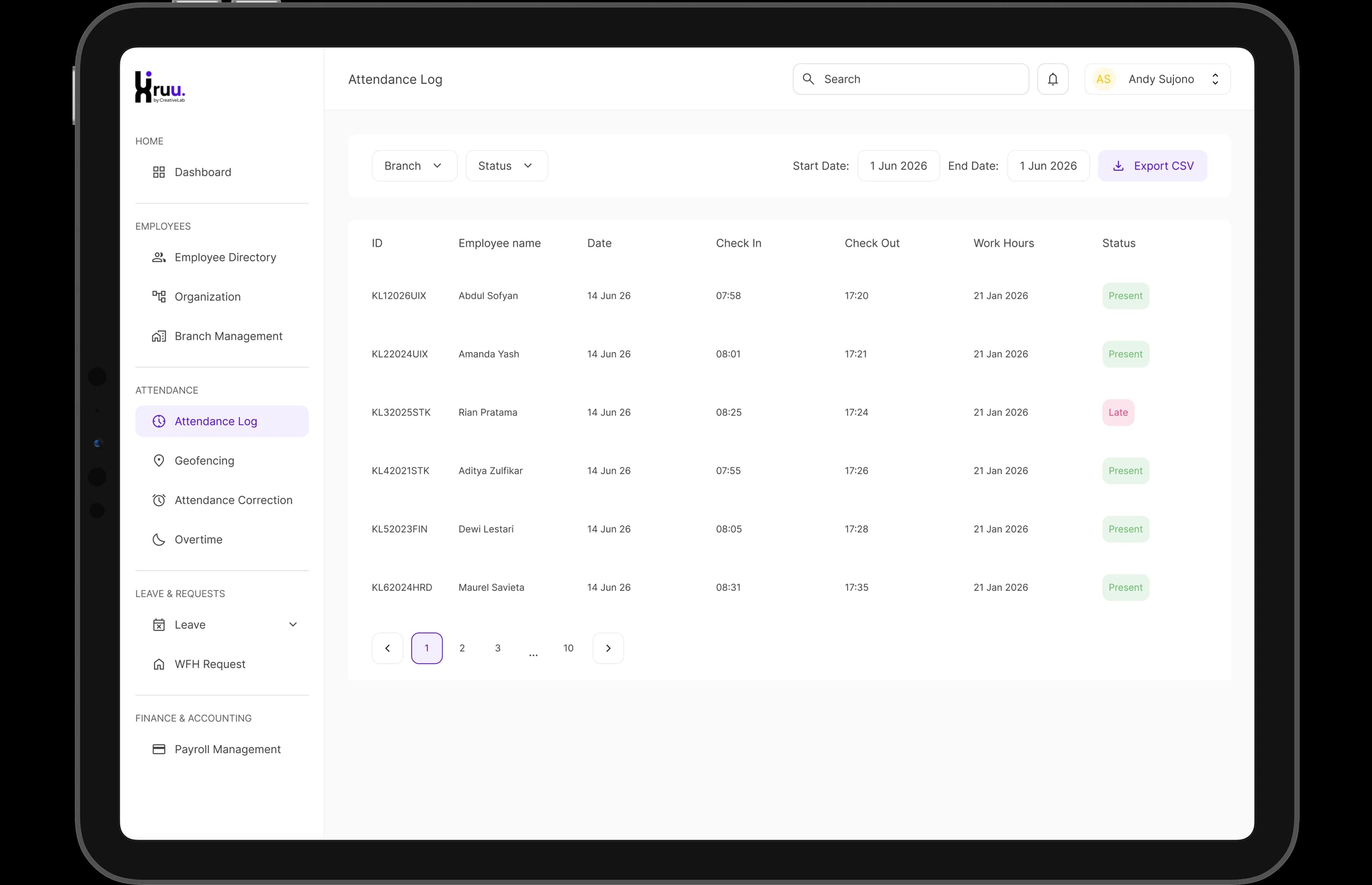
Task: Click the Present badge for Maurel Savieta
Action: pos(1125,587)
